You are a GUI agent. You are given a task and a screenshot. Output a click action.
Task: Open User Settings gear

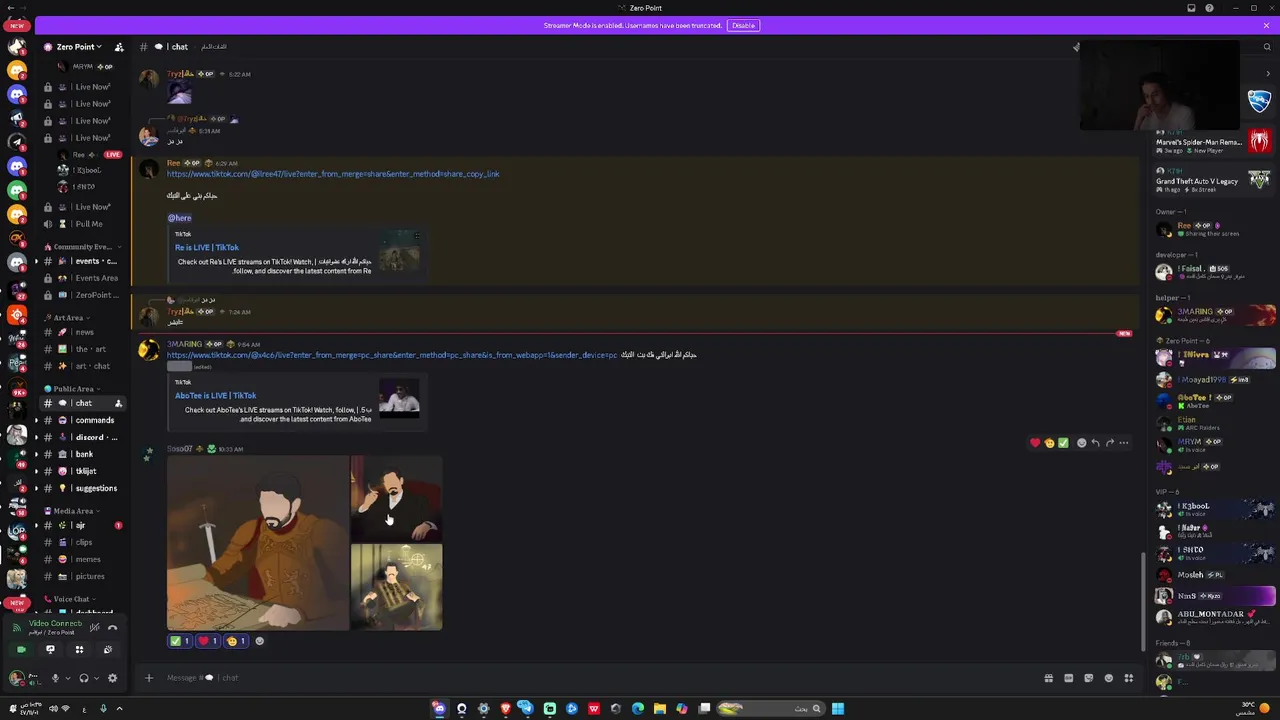click(x=112, y=678)
